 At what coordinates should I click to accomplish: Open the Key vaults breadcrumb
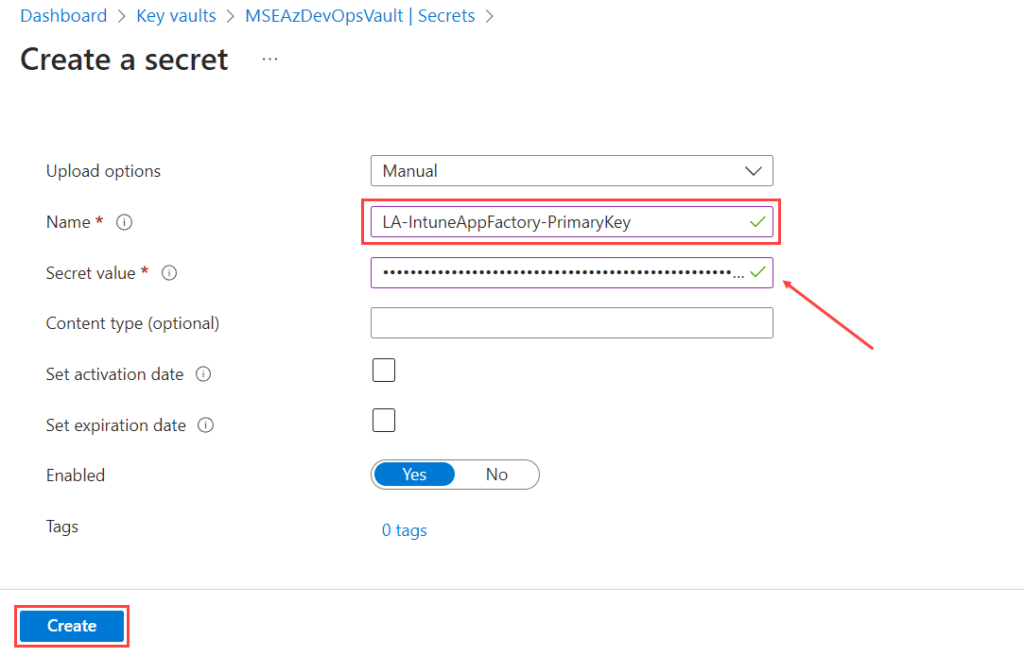[x=176, y=16]
